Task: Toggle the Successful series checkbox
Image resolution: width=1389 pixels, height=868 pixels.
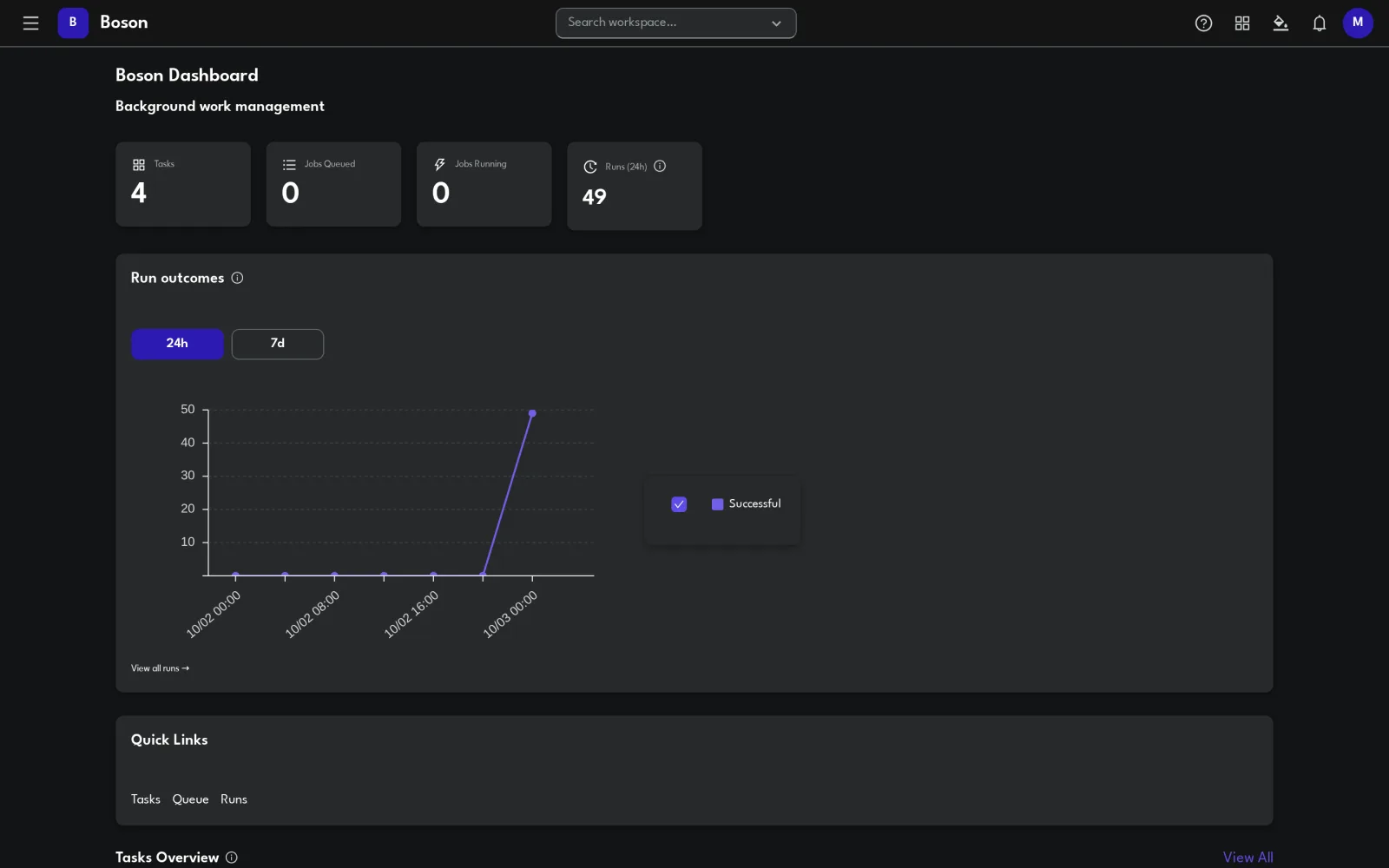Action: pyautogui.click(x=679, y=504)
